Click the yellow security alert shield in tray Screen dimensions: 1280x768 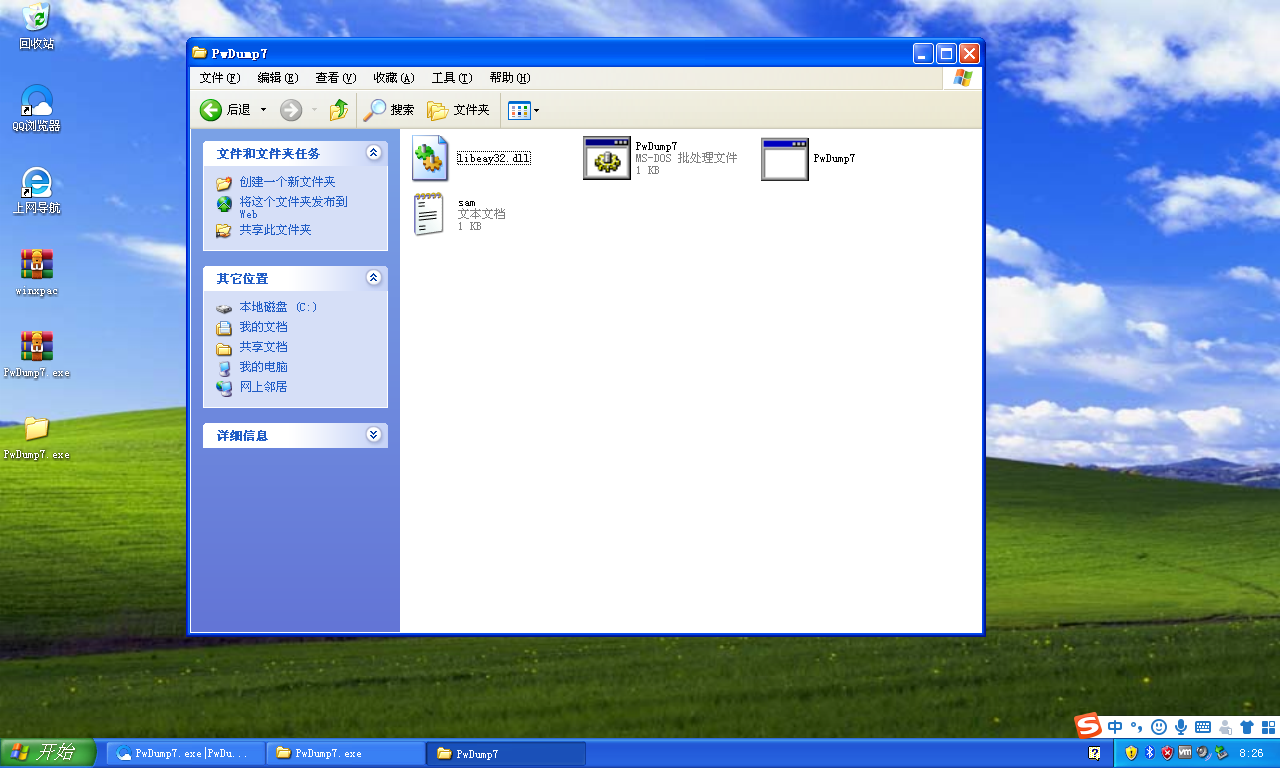click(1131, 753)
